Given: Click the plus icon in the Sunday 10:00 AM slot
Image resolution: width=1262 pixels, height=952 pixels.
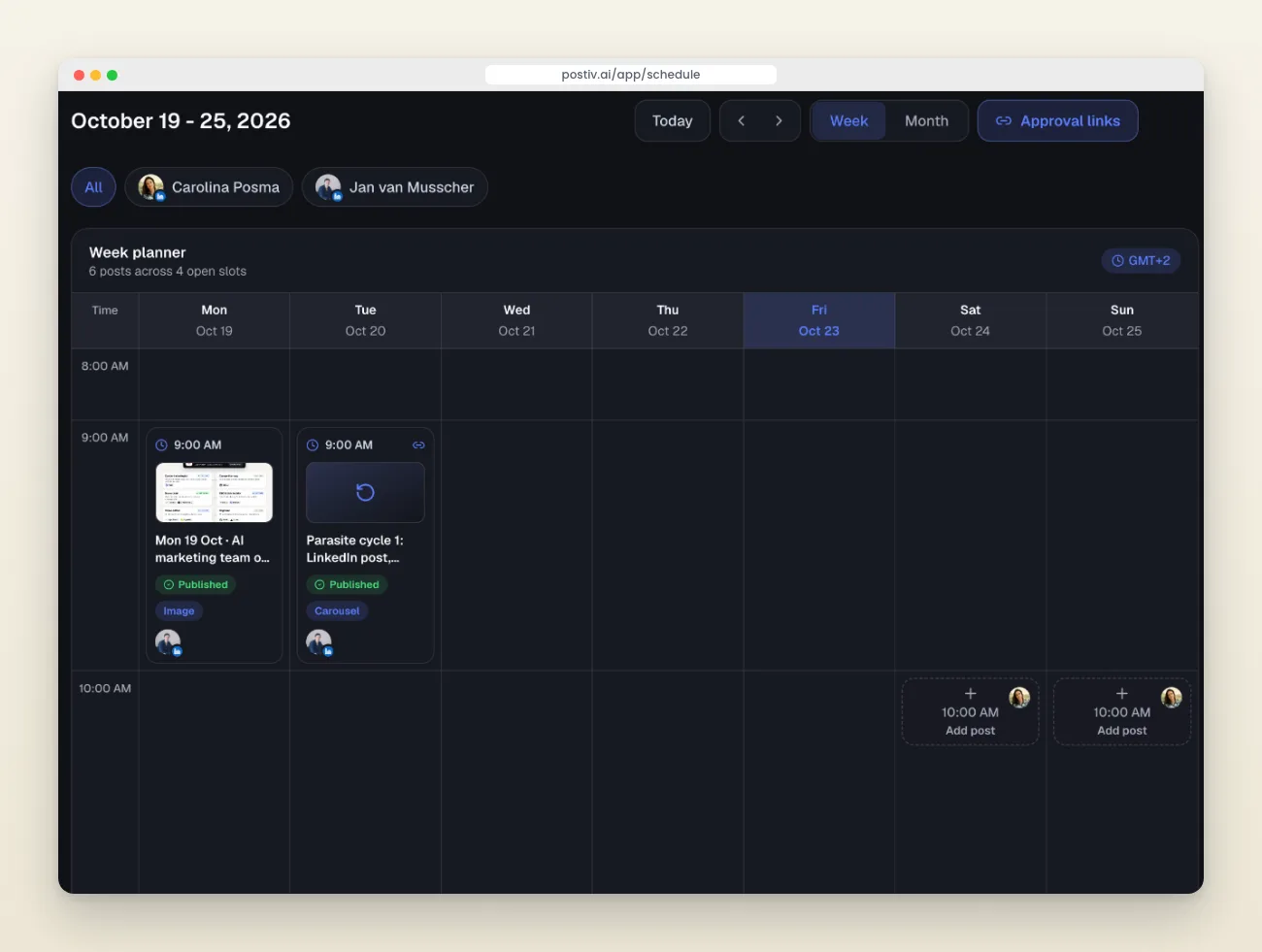Looking at the screenshot, I should [1121, 693].
